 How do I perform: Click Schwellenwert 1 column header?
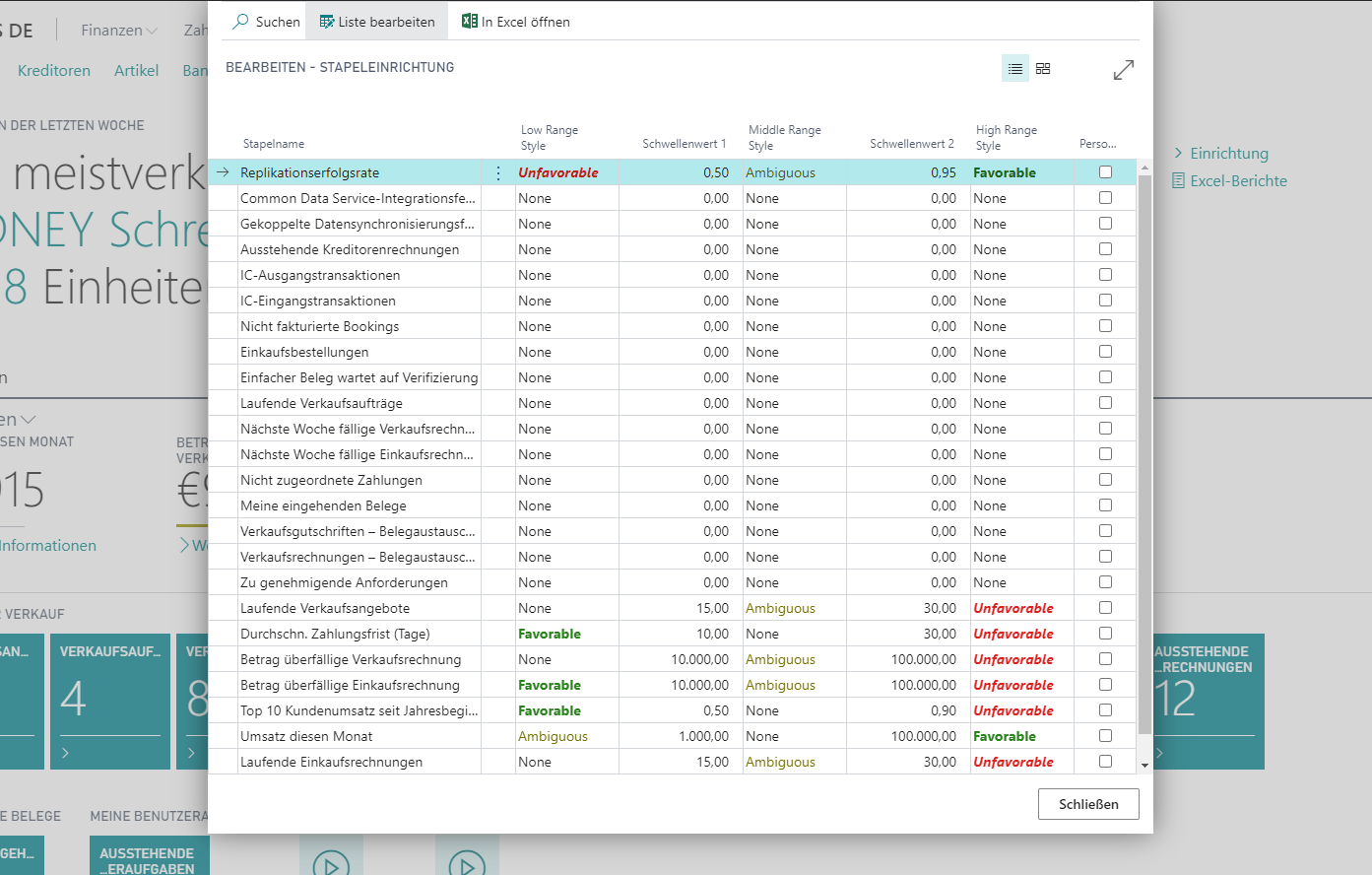tap(684, 144)
